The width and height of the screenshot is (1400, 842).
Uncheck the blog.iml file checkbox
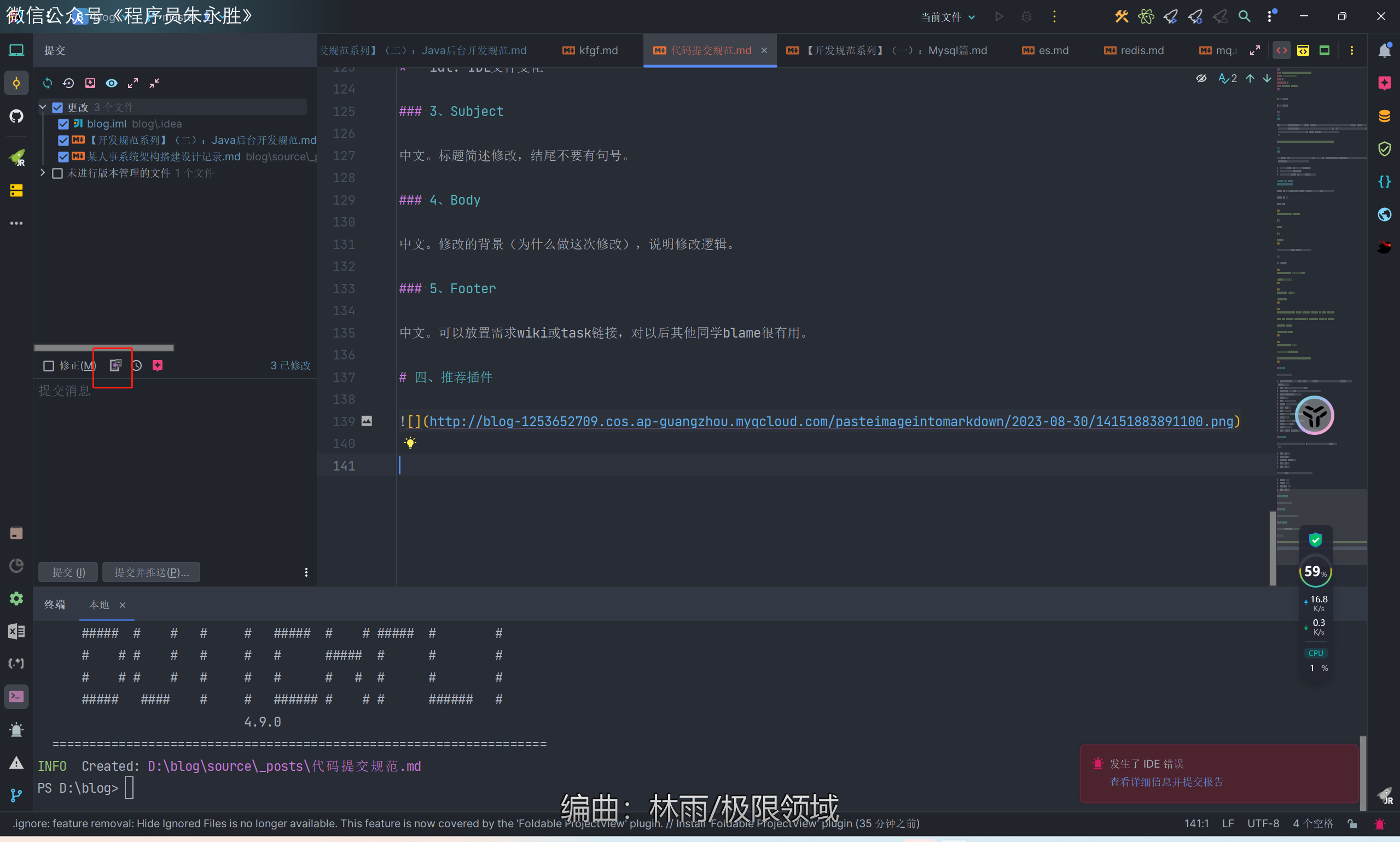coord(63,124)
